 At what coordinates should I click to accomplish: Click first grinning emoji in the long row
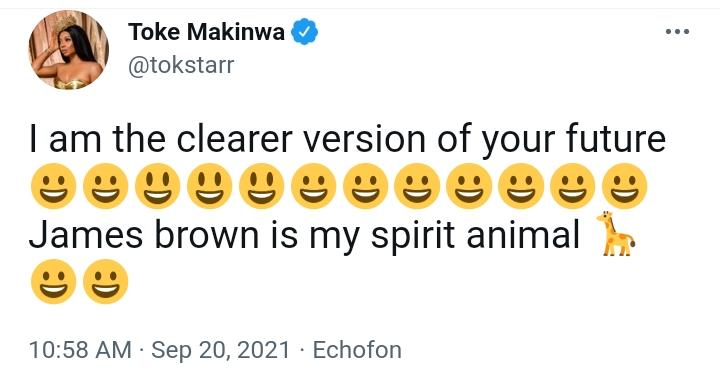53,186
